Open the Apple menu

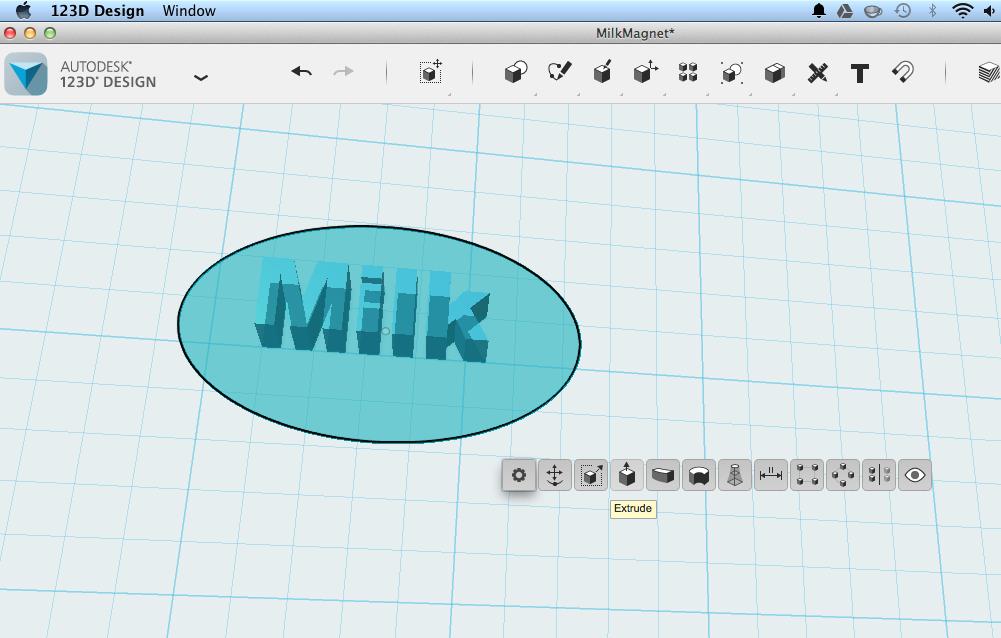pos(24,10)
